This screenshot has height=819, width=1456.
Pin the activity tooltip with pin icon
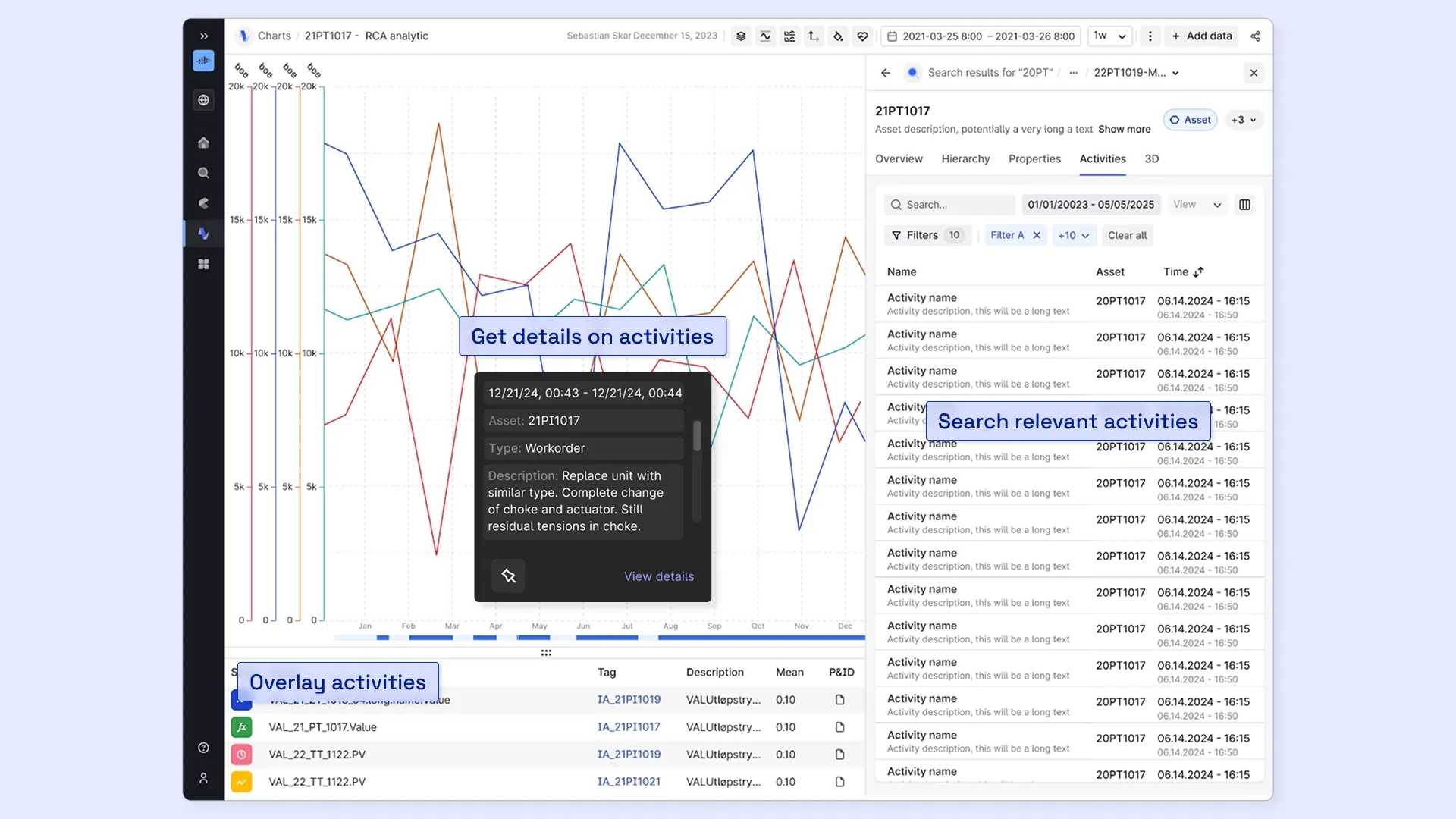[x=508, y=576]
